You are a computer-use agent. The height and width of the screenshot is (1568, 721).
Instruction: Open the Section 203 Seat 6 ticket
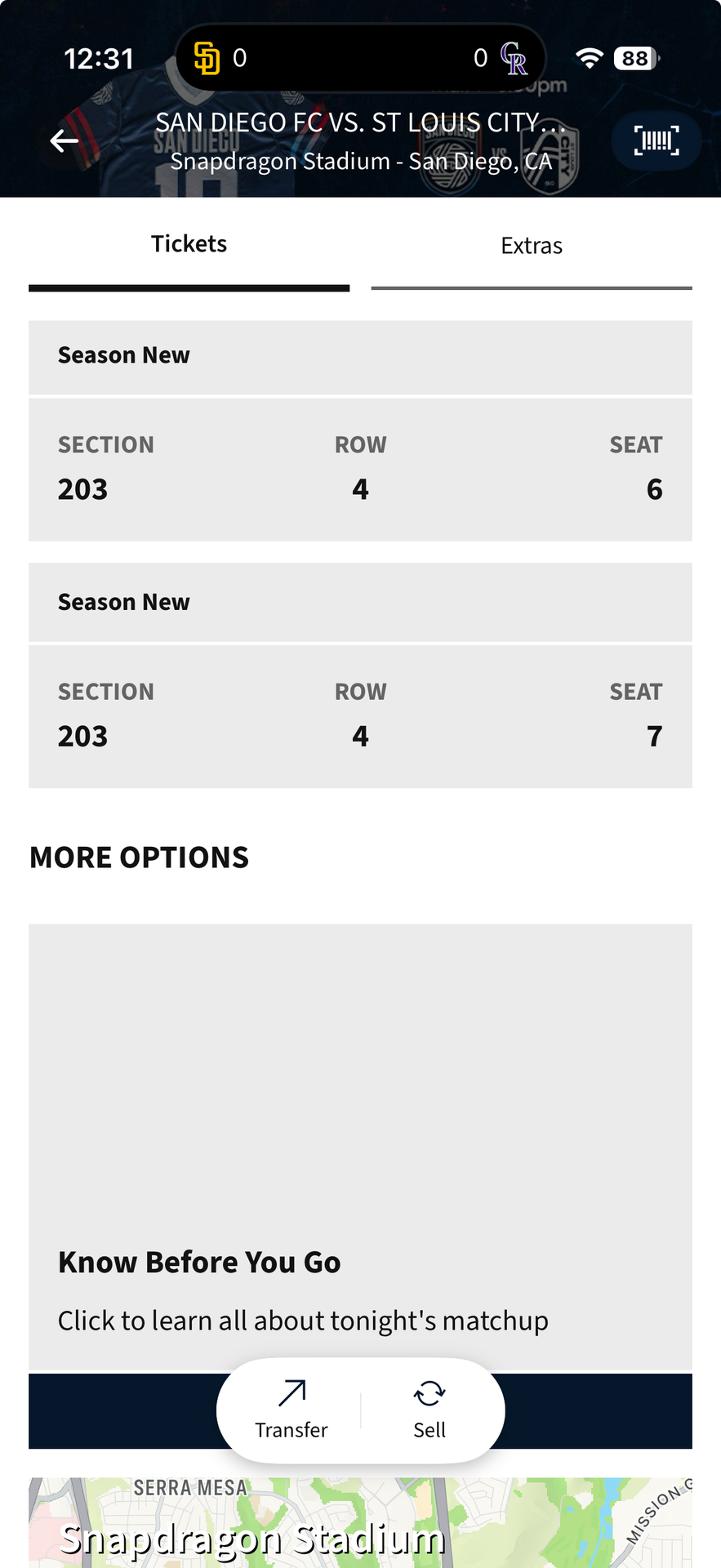[x=360, y=470]
